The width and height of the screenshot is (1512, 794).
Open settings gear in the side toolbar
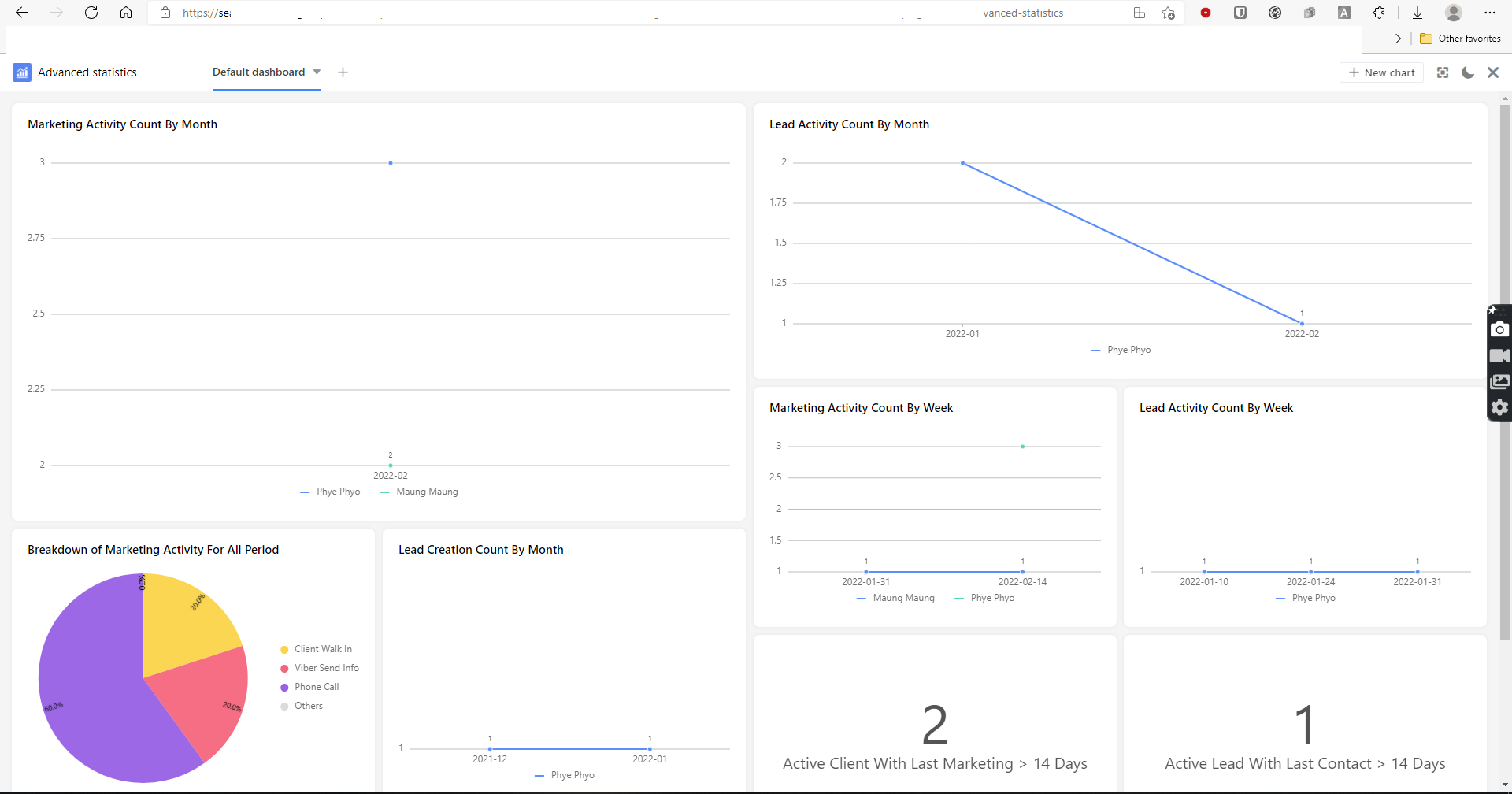pyautogui.click(x=1499, y=407)
